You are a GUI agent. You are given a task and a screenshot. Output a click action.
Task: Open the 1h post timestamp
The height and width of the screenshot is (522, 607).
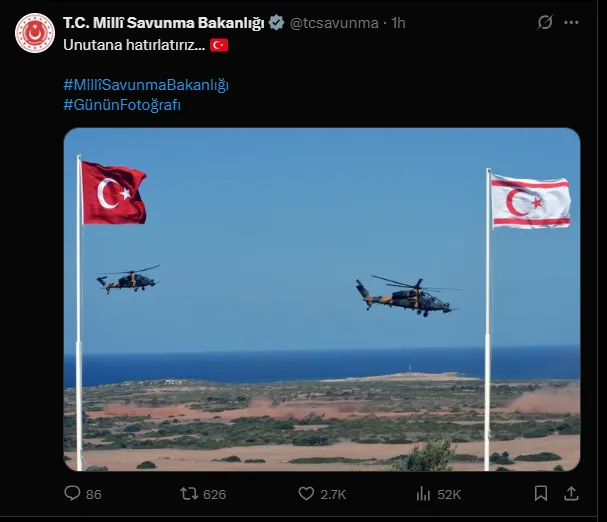[398, 23]
